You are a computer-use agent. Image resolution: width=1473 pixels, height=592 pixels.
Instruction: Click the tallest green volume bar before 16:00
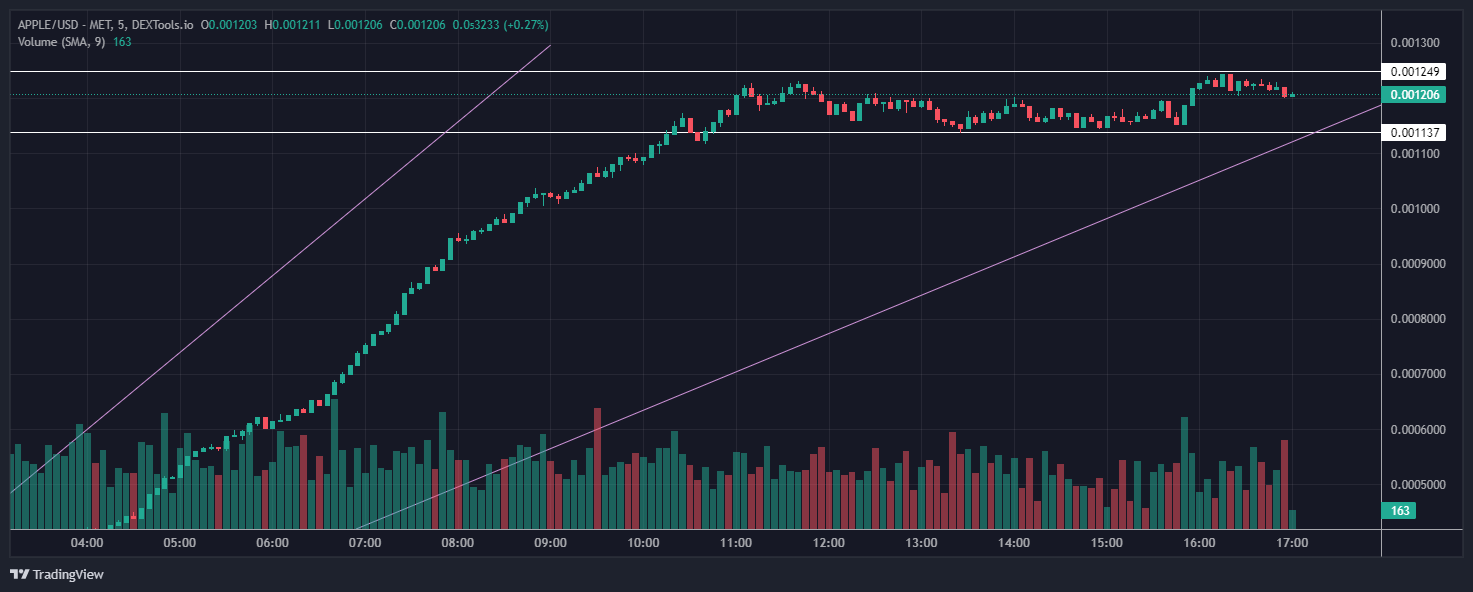point(1185,470)
